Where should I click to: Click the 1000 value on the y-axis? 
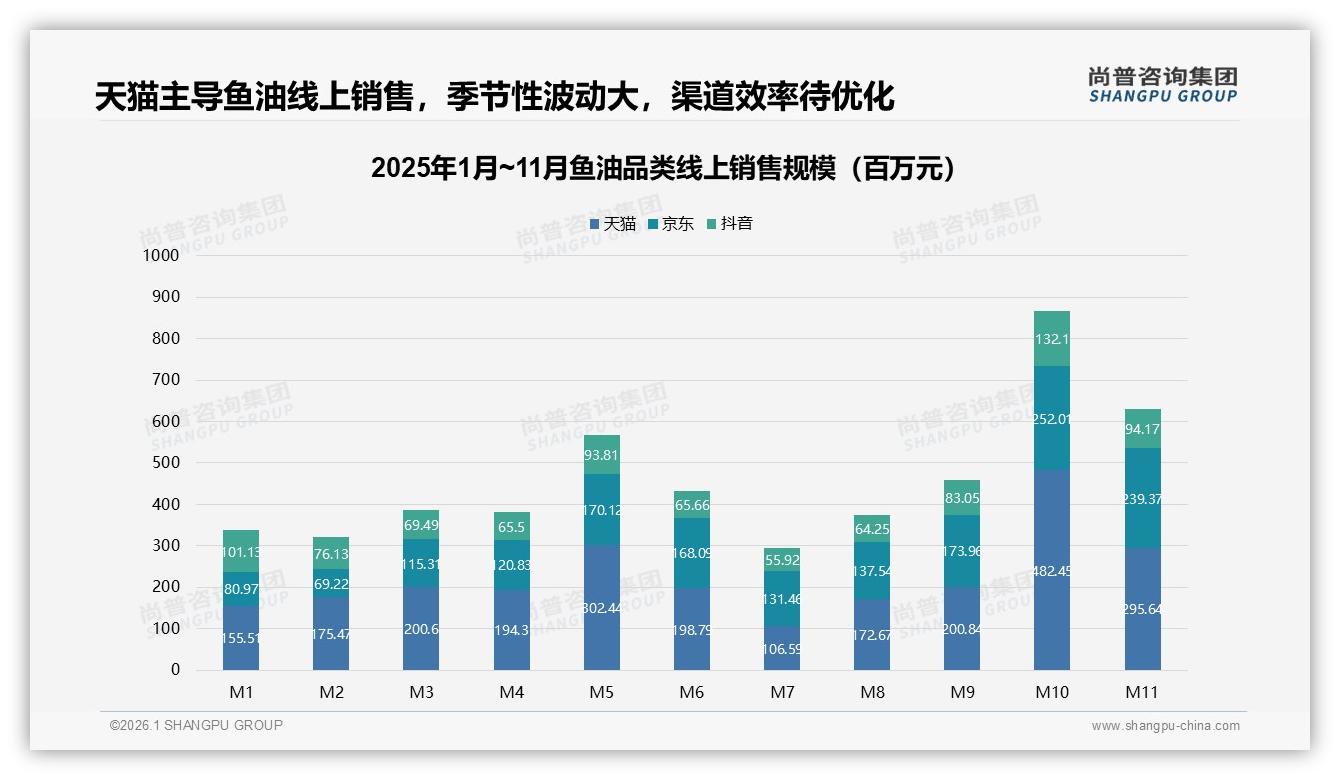(163, 256)
